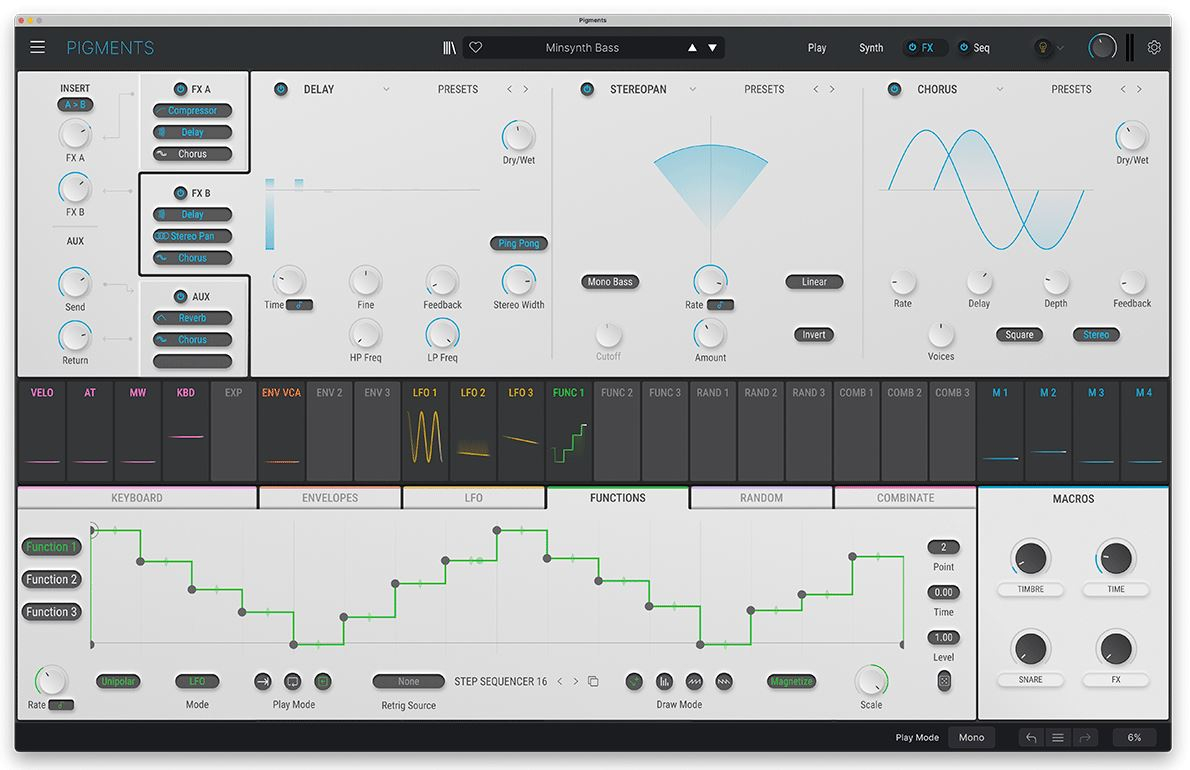Open the hamburger main menu
This screenshot has width=1190, height=770.
tap(37, 48)
